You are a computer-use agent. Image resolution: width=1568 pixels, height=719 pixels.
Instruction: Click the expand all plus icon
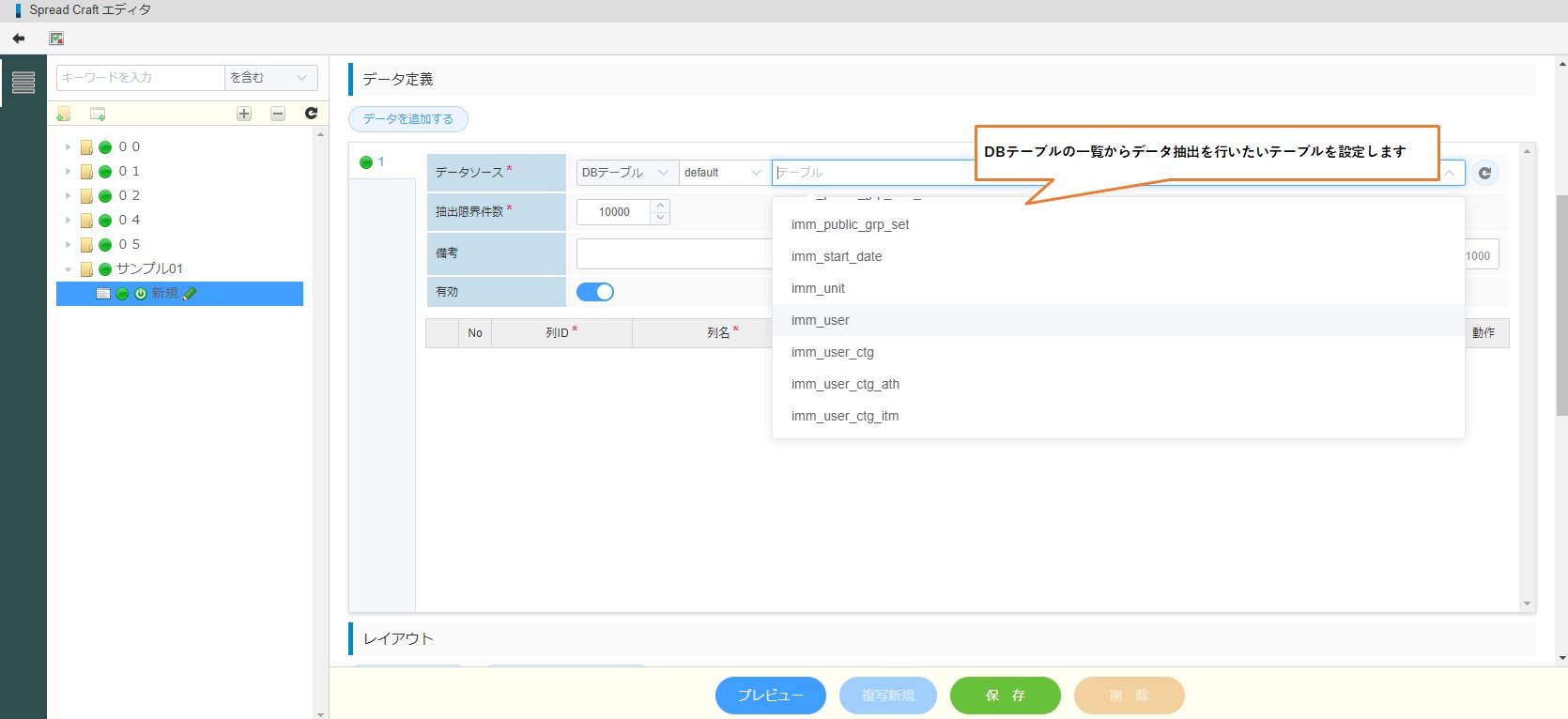244,114
